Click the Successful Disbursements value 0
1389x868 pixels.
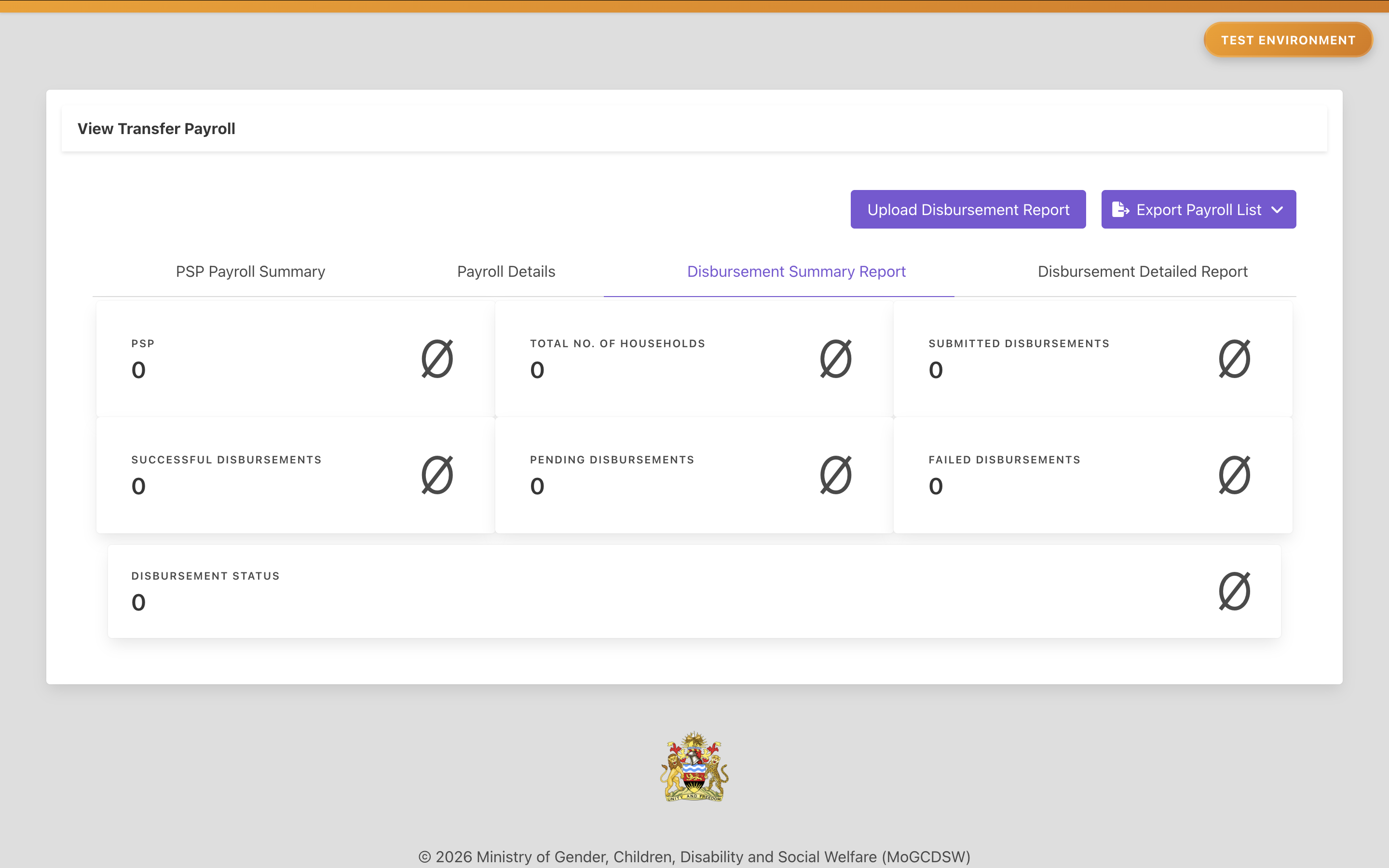tap(138, 486)
